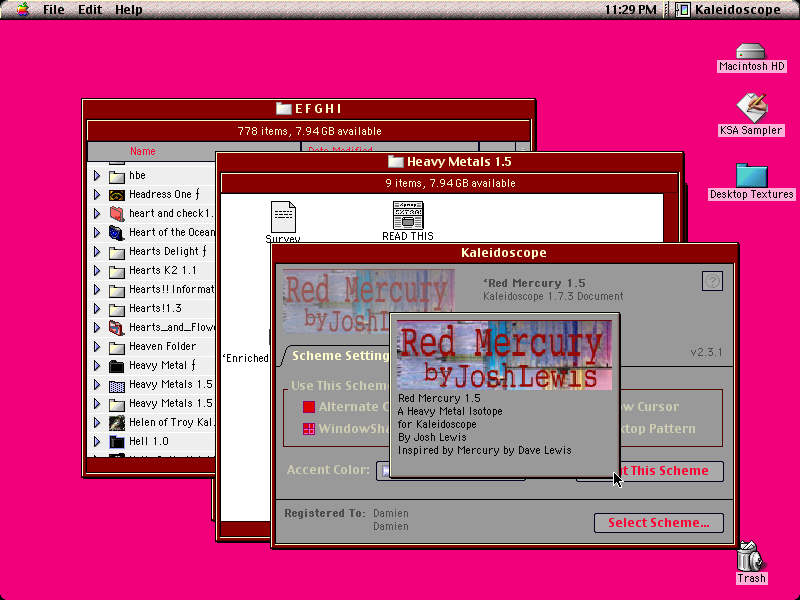Open the File menu
800x600 pixels.
[x=54, y=10]
